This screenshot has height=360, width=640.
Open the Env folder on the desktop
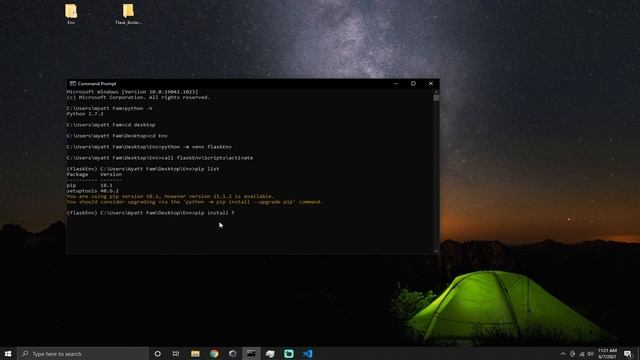[71, 14]
